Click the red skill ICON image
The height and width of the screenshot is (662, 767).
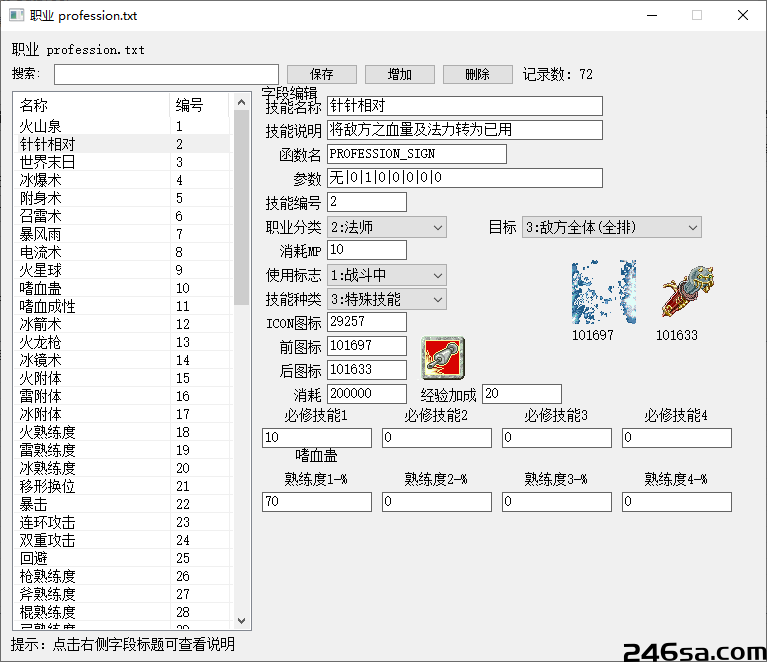pos(443,358)
